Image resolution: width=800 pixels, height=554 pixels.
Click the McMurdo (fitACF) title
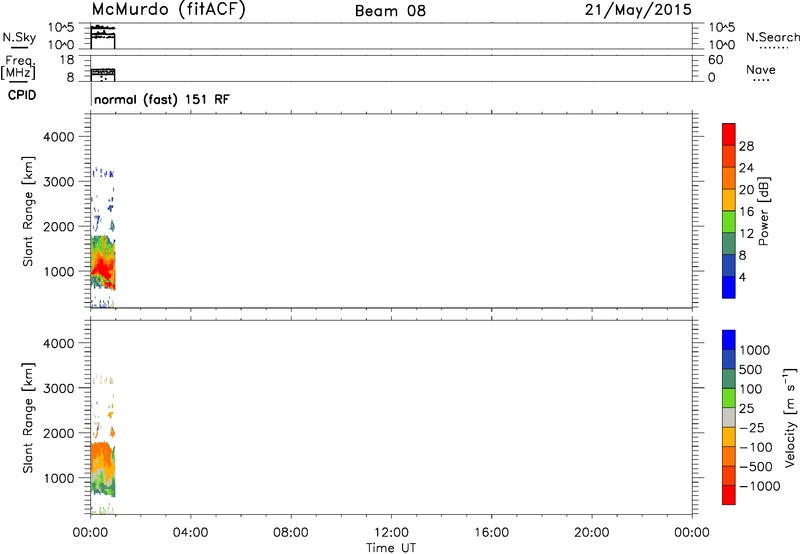tap(168, 10)
